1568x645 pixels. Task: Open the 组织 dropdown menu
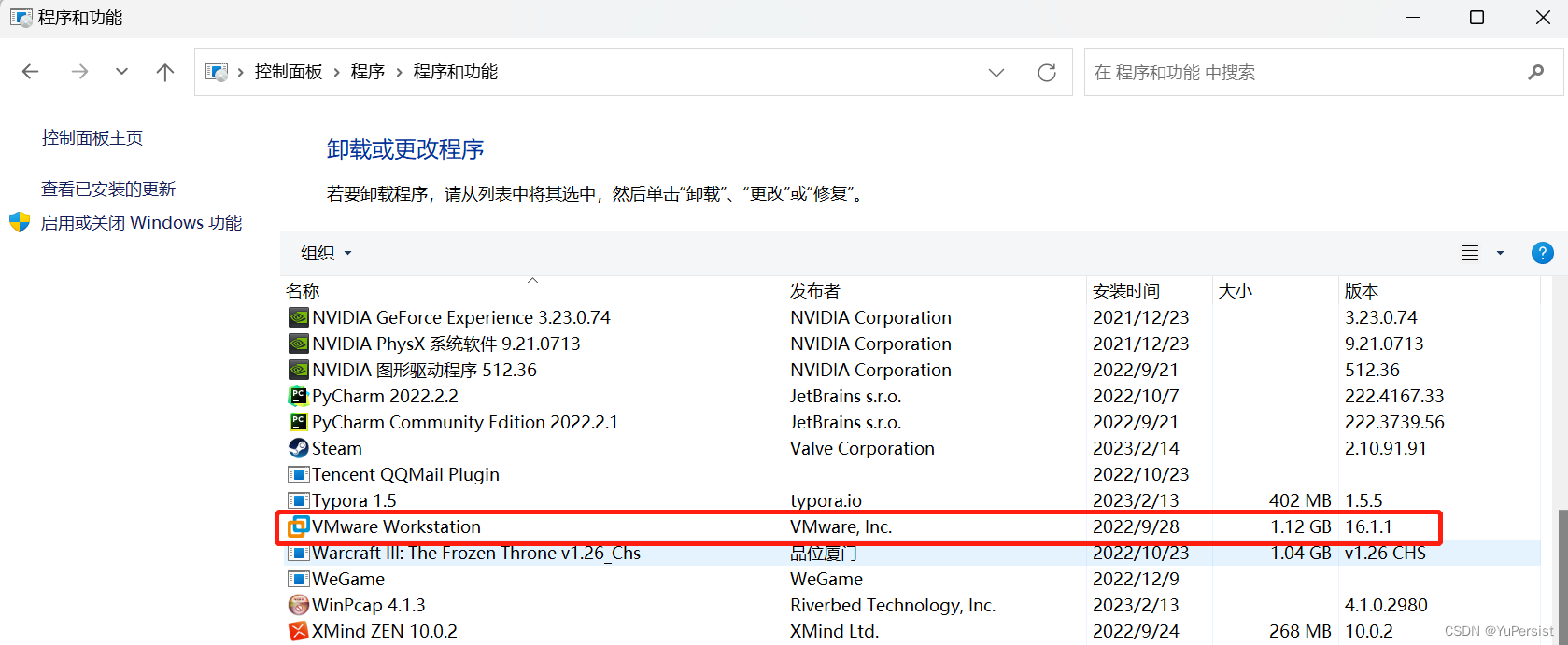tap(326, 253)
